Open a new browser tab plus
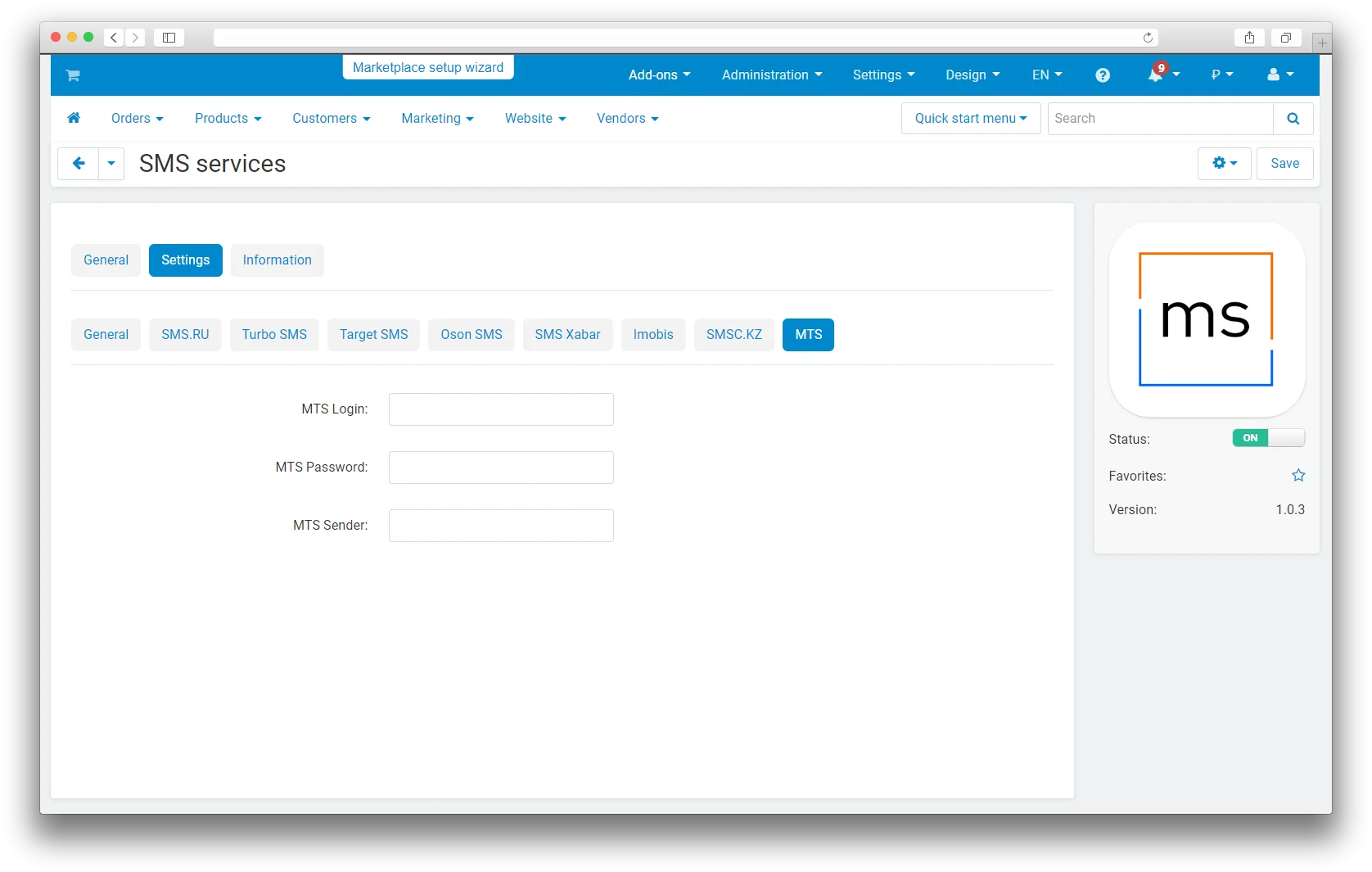Viewport: 1372px width, 872px height. point(1322,43)
